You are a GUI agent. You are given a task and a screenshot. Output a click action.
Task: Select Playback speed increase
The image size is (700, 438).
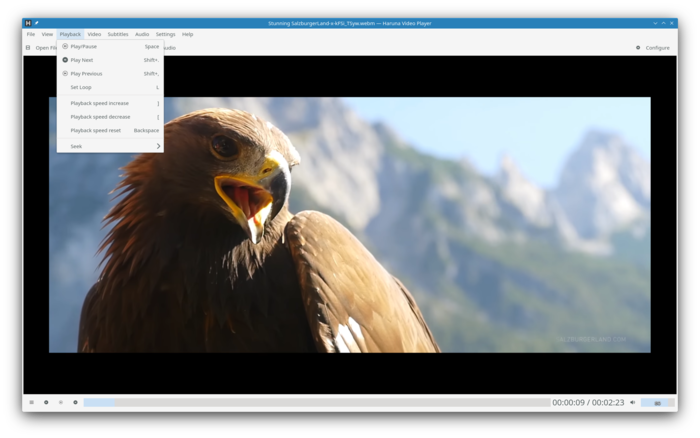[100, 103]
